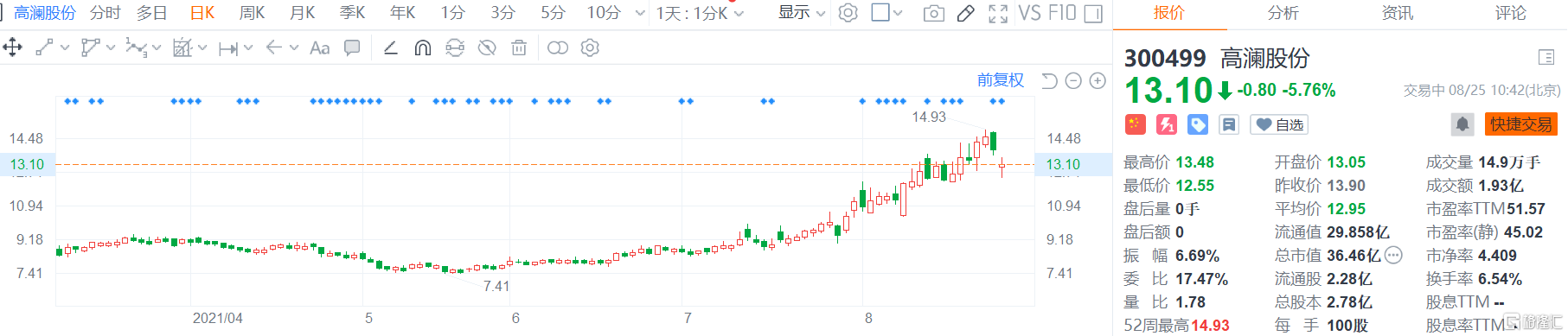Click the 快捷交易 quick trade button
The image size is (1568, 336).
1521,124
